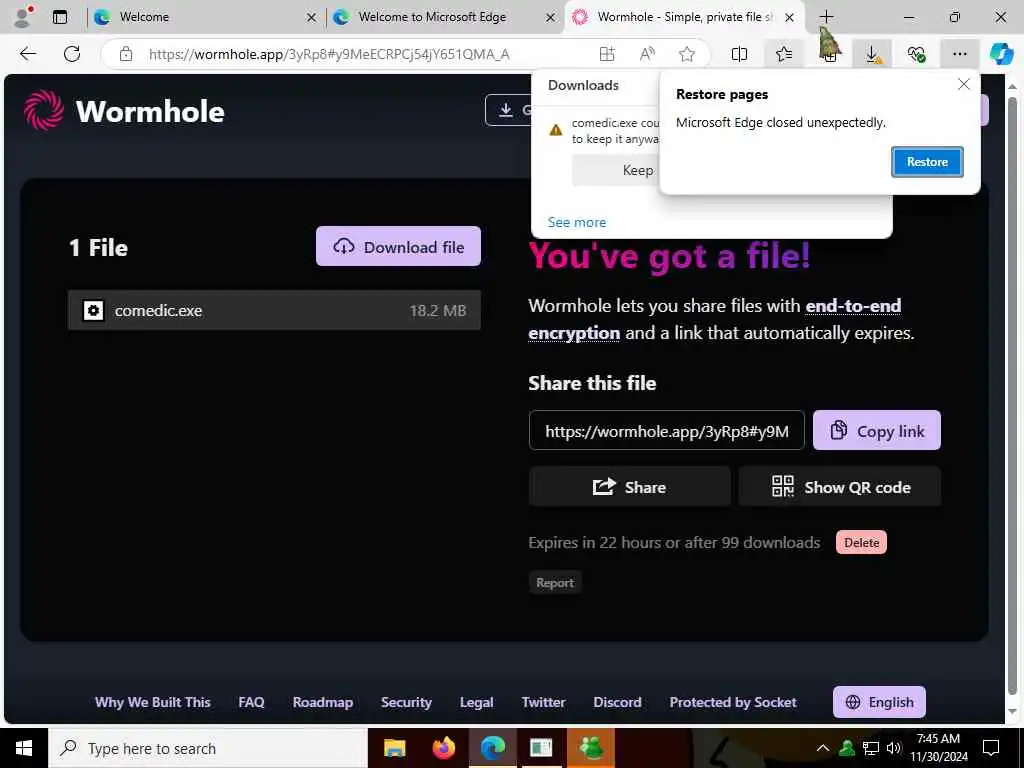Open split screen icon in toolbar

tap(739, 54)
